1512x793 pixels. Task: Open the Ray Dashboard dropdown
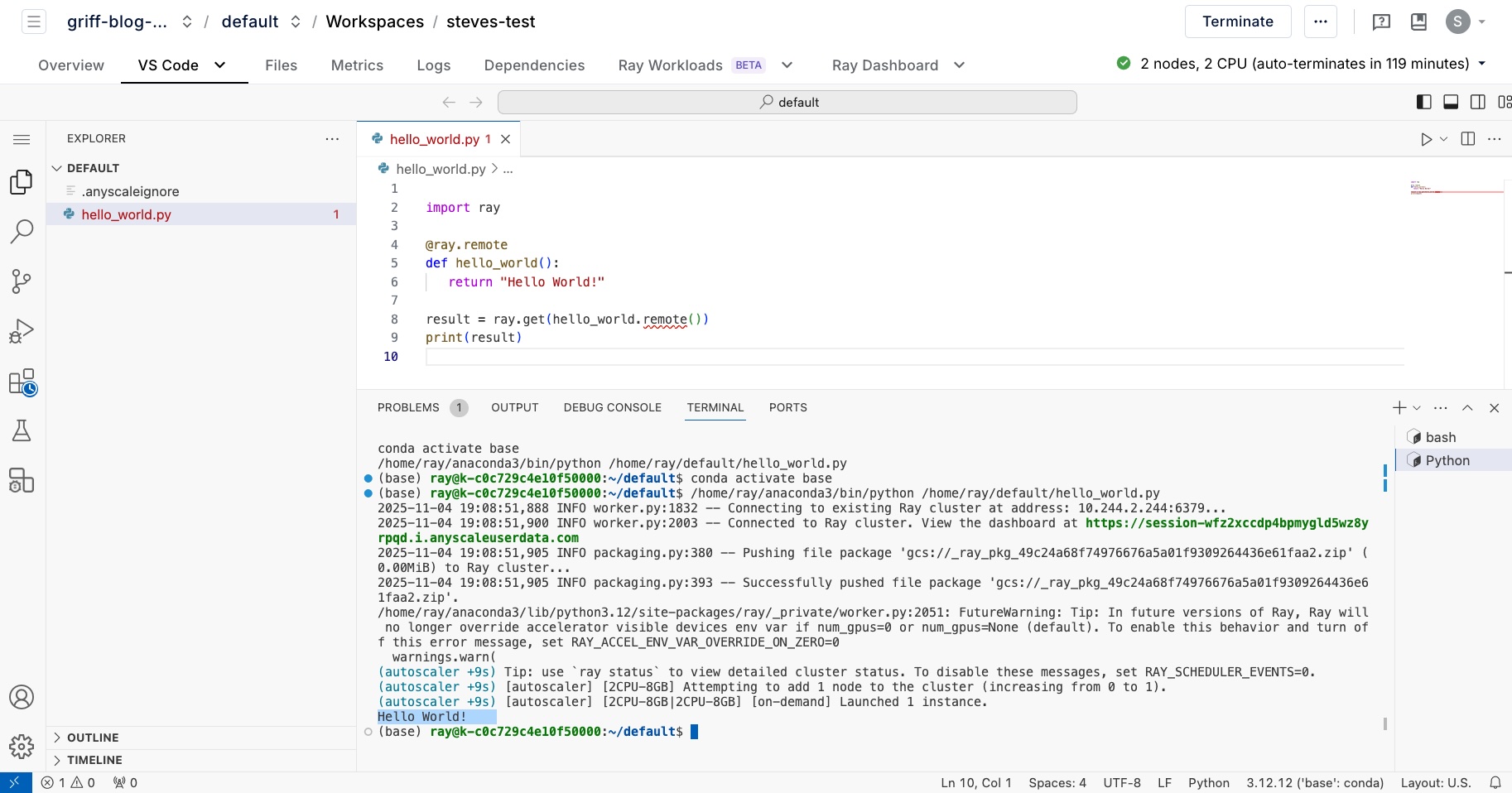tap(959, 65)
